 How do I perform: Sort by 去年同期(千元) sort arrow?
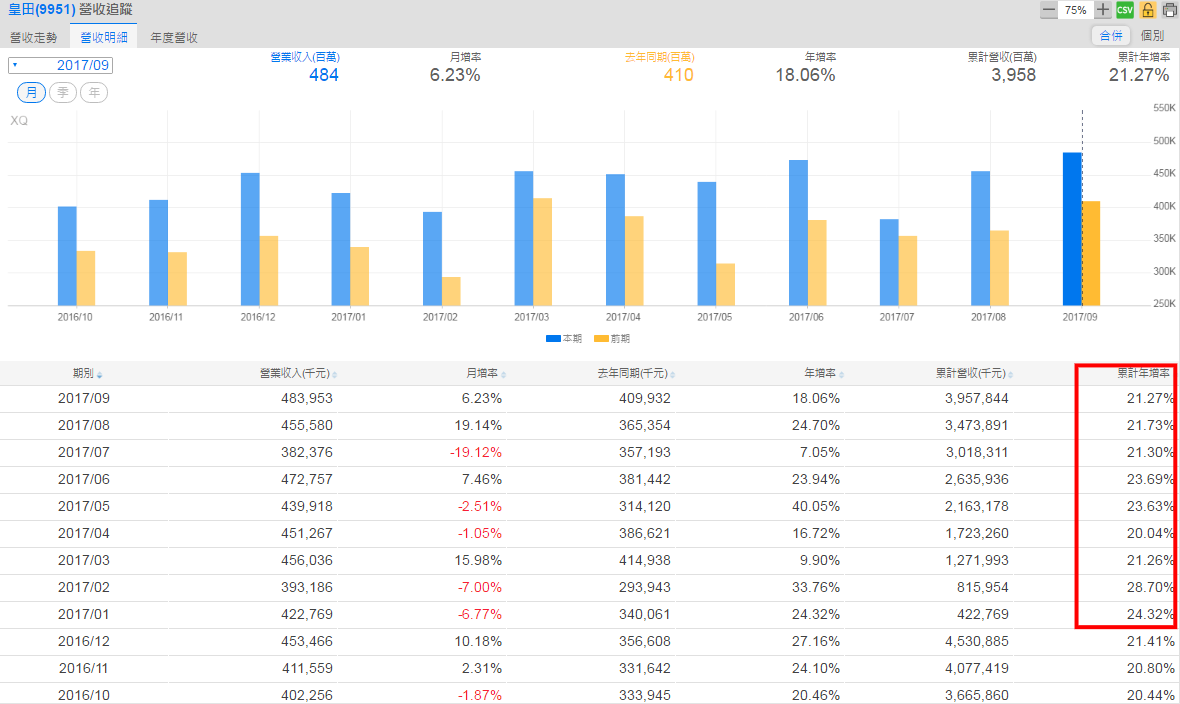click(672, 375)
